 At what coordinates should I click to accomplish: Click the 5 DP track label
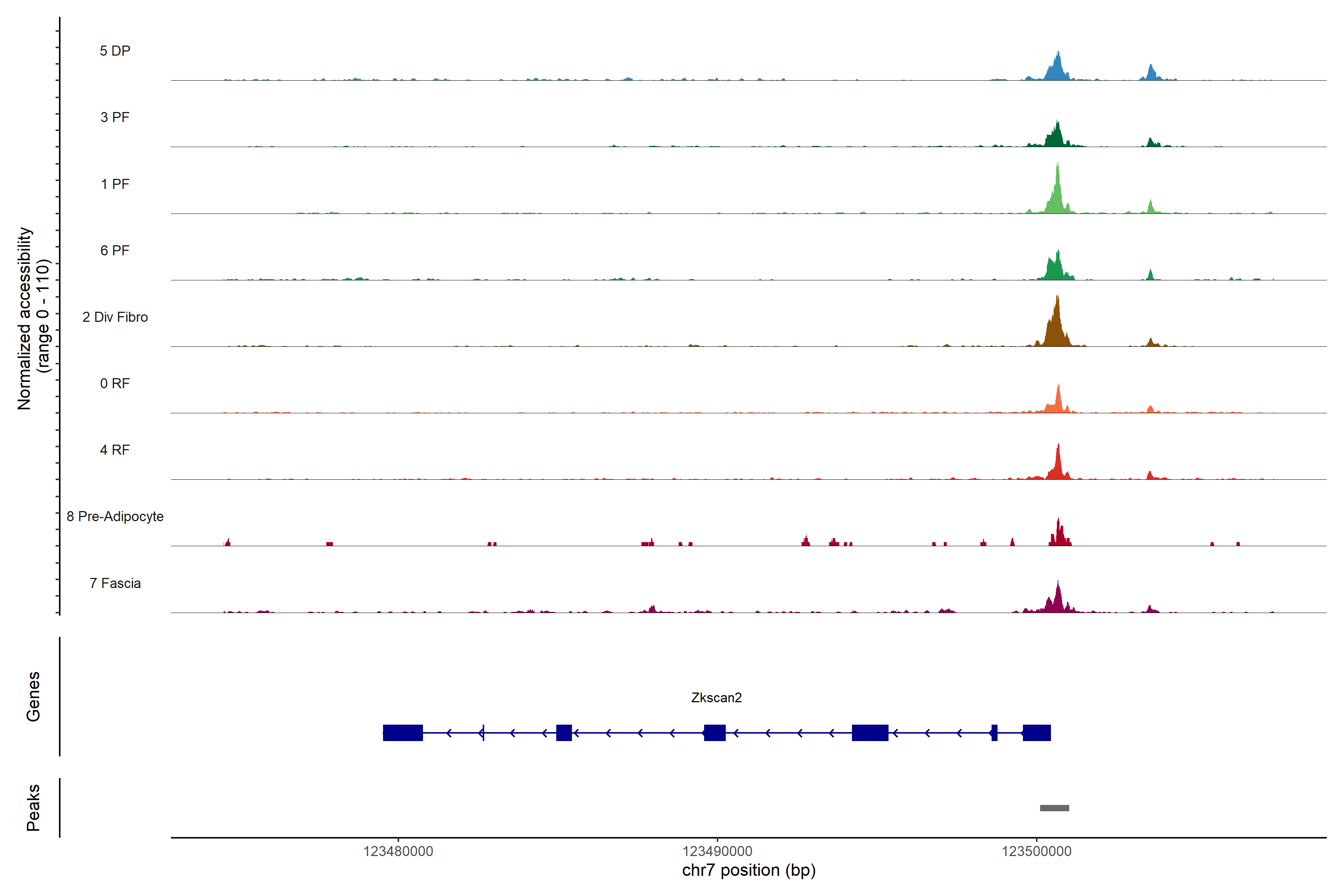(x=115, y=51)
